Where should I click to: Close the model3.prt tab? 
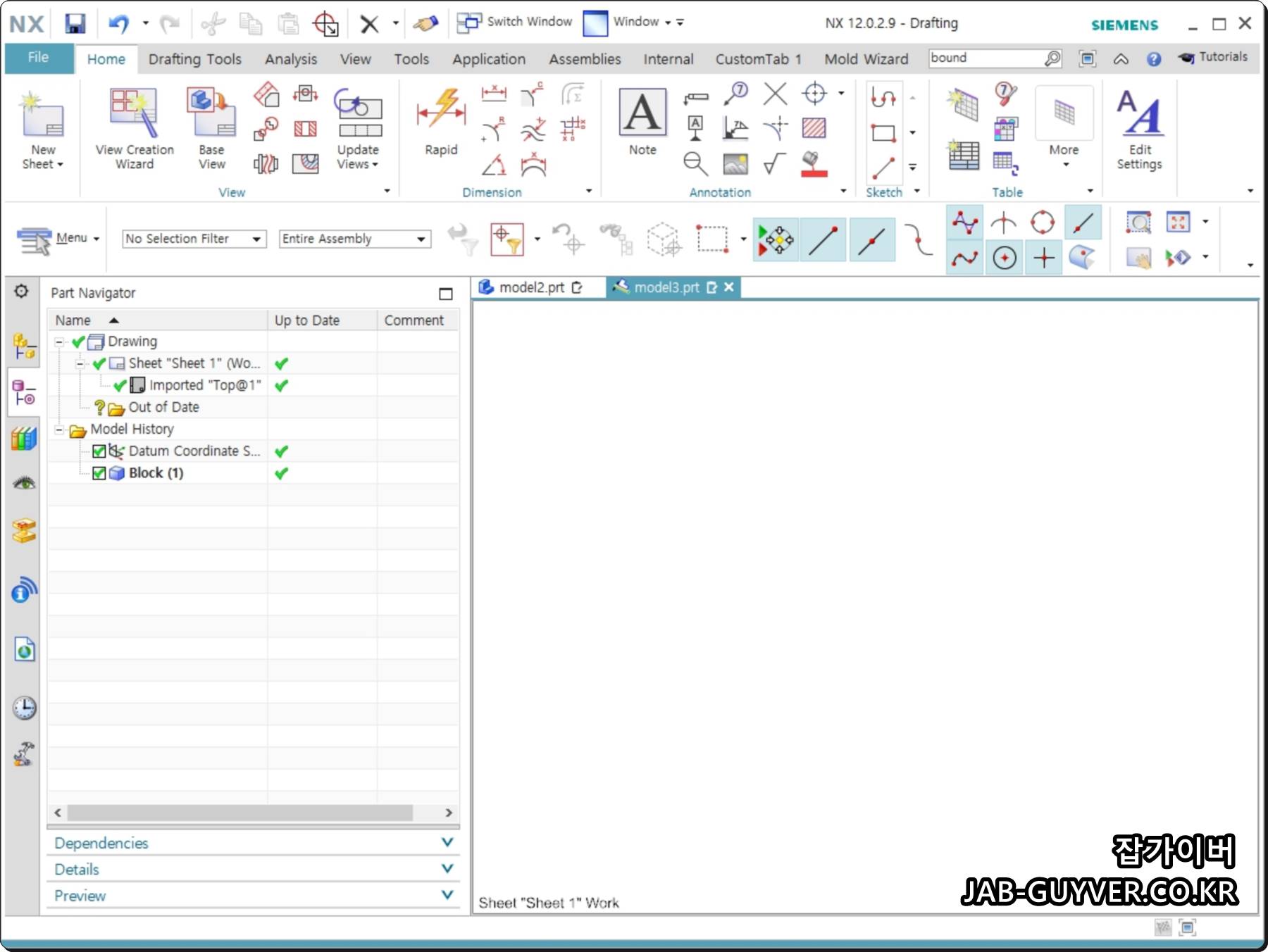(729, 287)
